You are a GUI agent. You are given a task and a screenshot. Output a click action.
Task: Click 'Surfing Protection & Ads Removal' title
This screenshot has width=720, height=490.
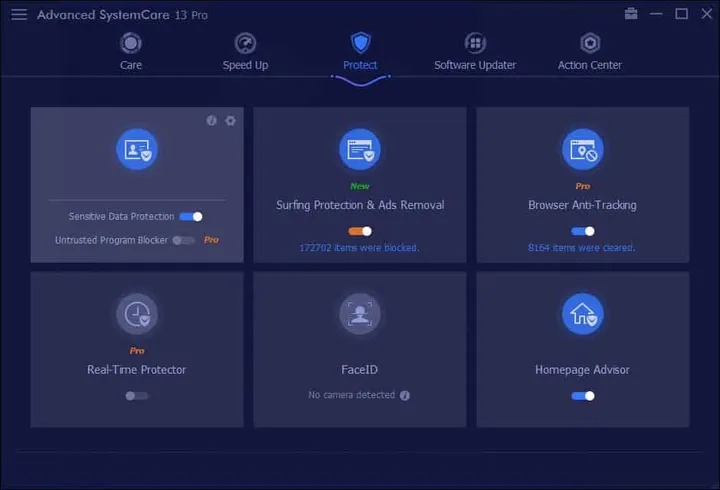(x=360, y=205)
